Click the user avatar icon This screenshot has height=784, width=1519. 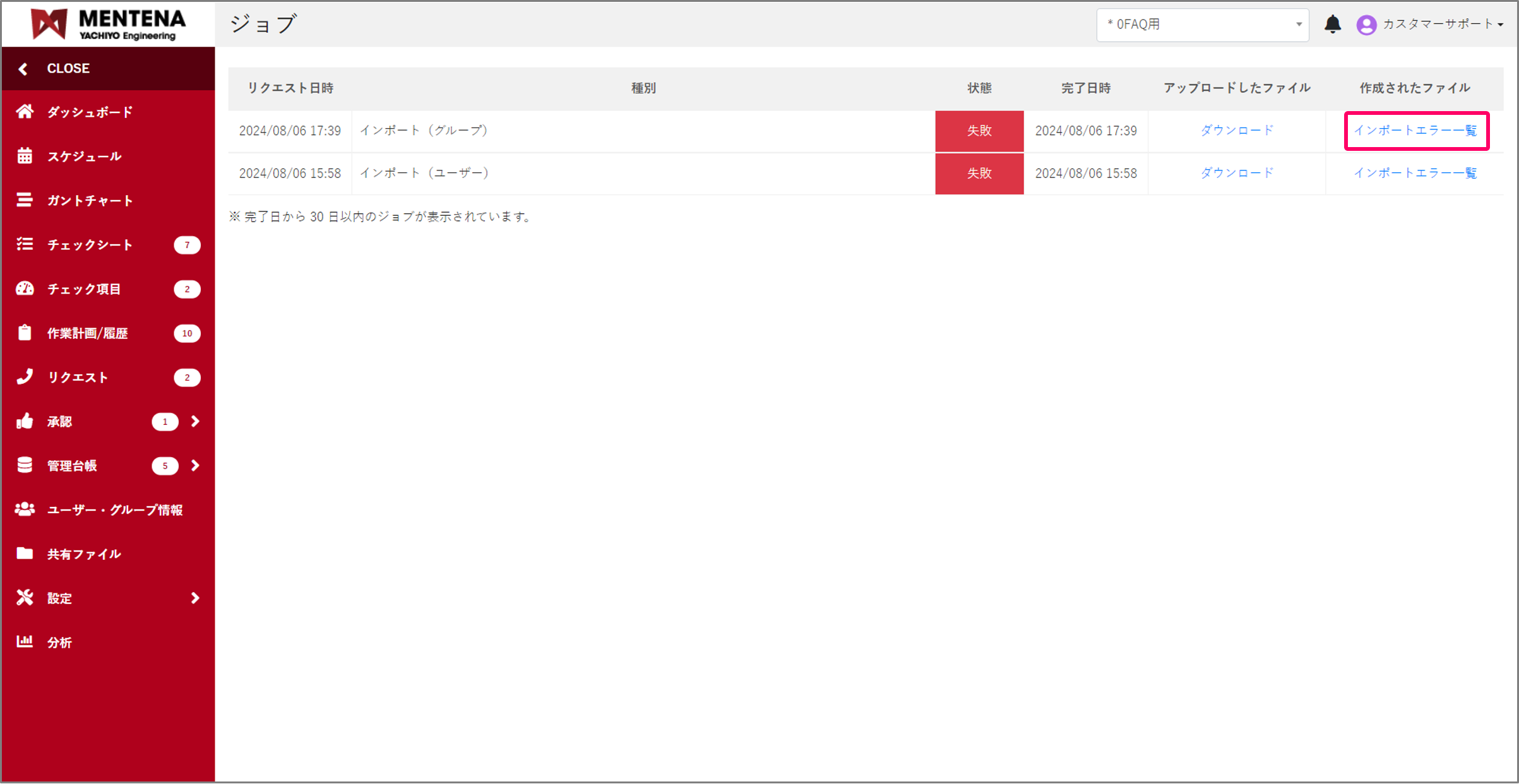tap(1366, 25)
